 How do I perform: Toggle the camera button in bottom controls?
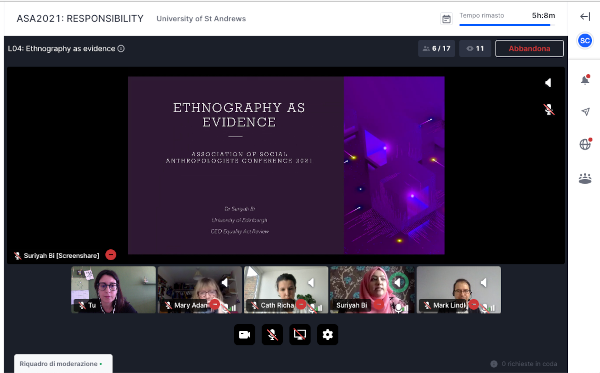(x=245, y=335)
